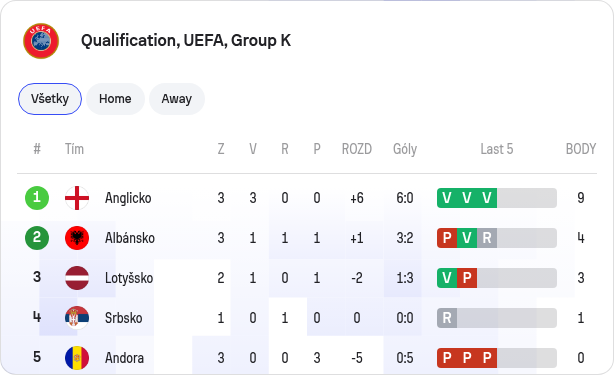
Task: Click the green rank 1 badge
Action: (37, 198)
